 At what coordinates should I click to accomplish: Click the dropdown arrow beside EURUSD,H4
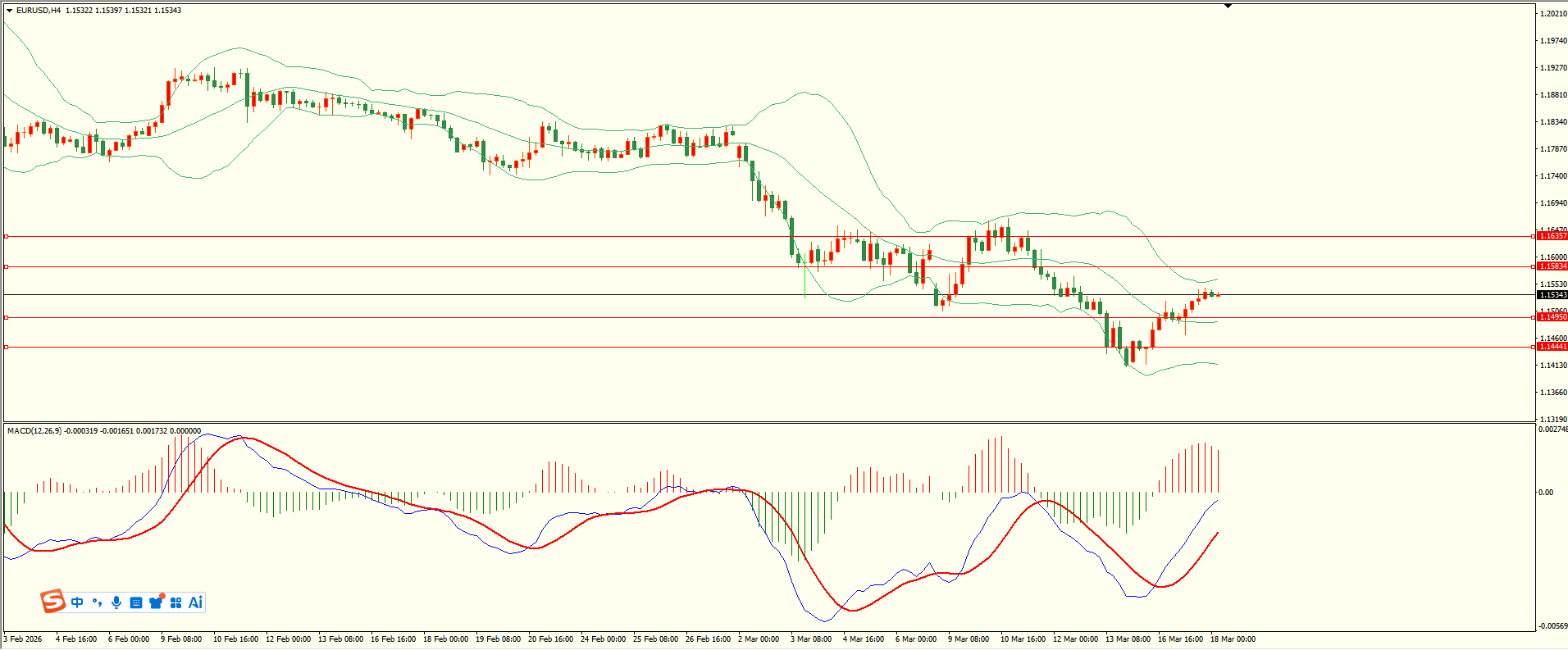tap(10, 11)
